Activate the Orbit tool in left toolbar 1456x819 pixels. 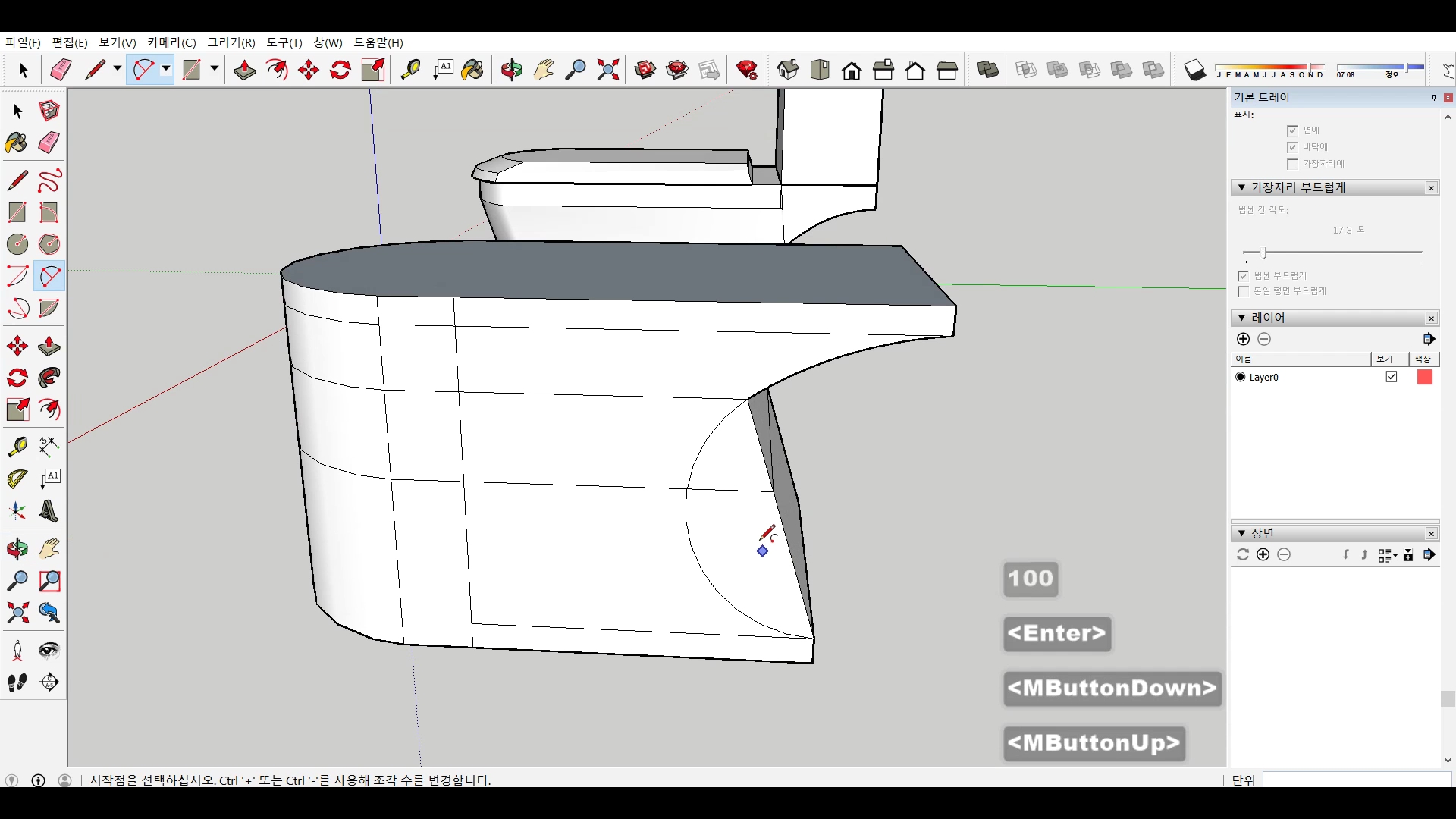coord(17,549)
